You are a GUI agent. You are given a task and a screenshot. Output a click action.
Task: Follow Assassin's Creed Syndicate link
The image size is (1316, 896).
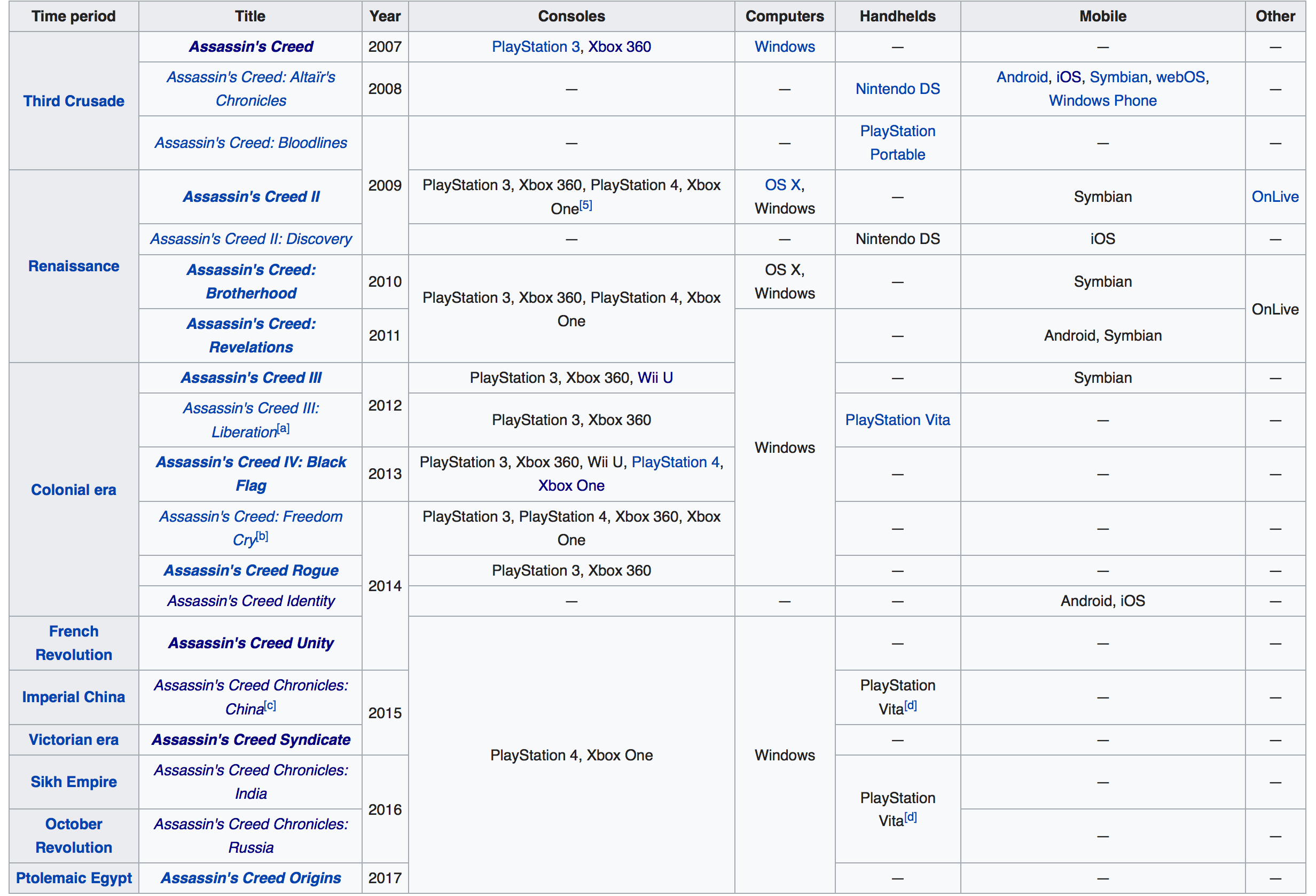pos(251,740)
